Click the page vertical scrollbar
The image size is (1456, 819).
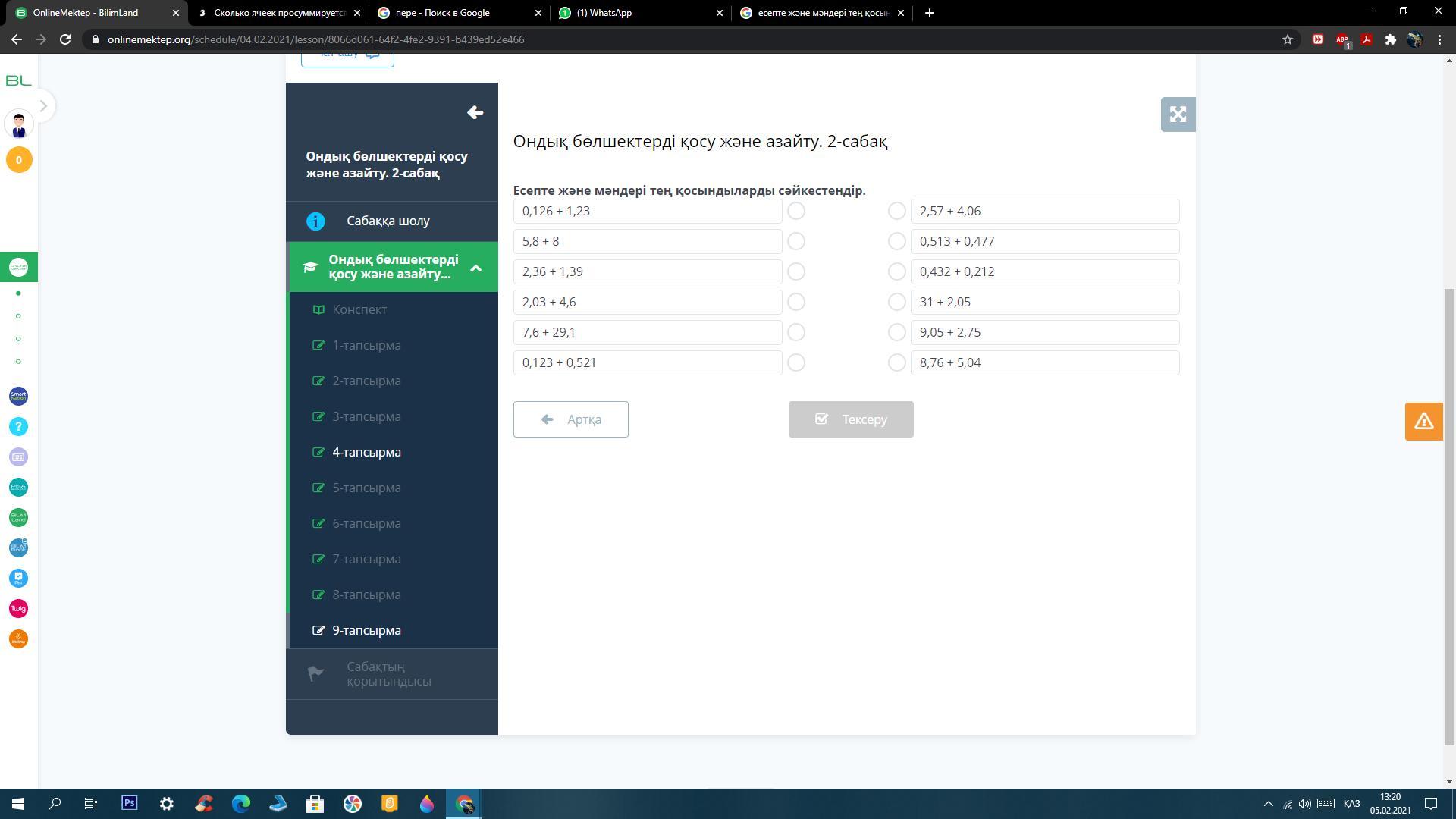point(1449,516)
